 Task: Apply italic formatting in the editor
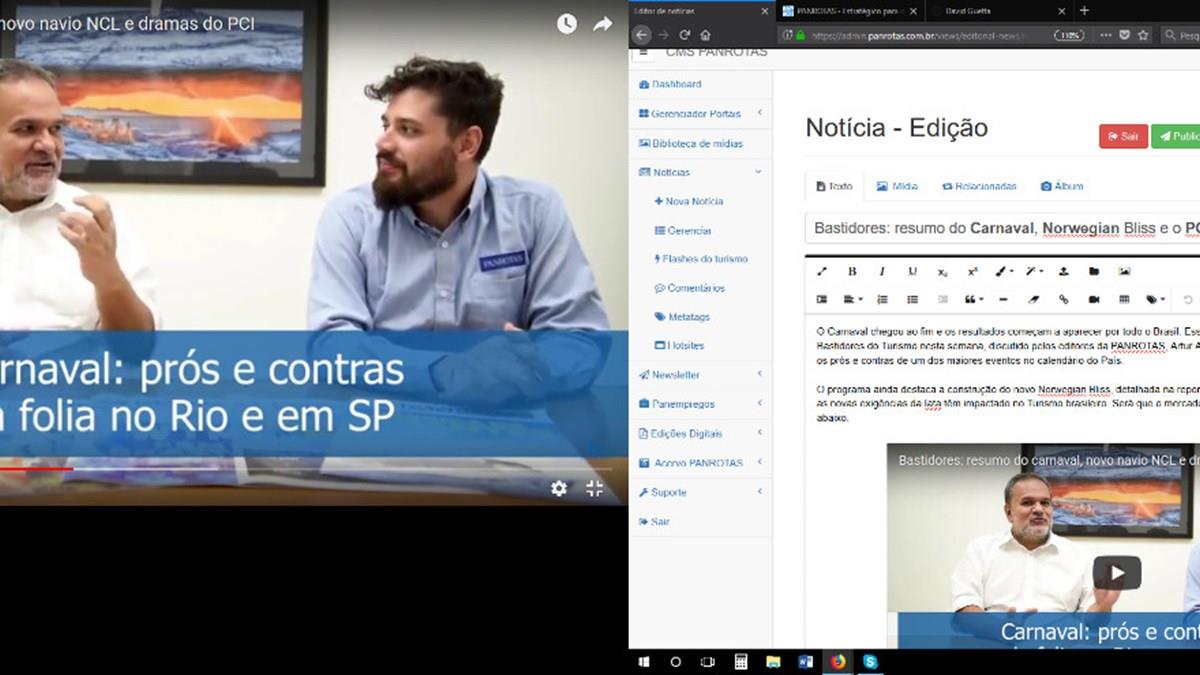[x=882, y=271]
